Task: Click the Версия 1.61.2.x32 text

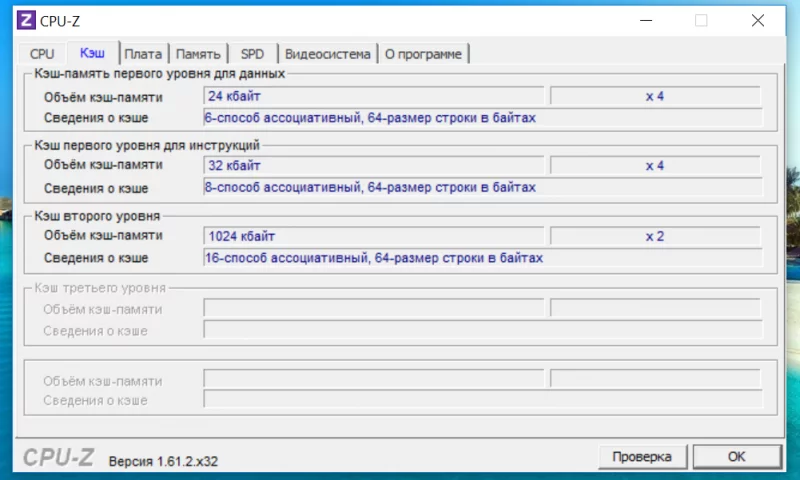Action: (x=163, y=461)
